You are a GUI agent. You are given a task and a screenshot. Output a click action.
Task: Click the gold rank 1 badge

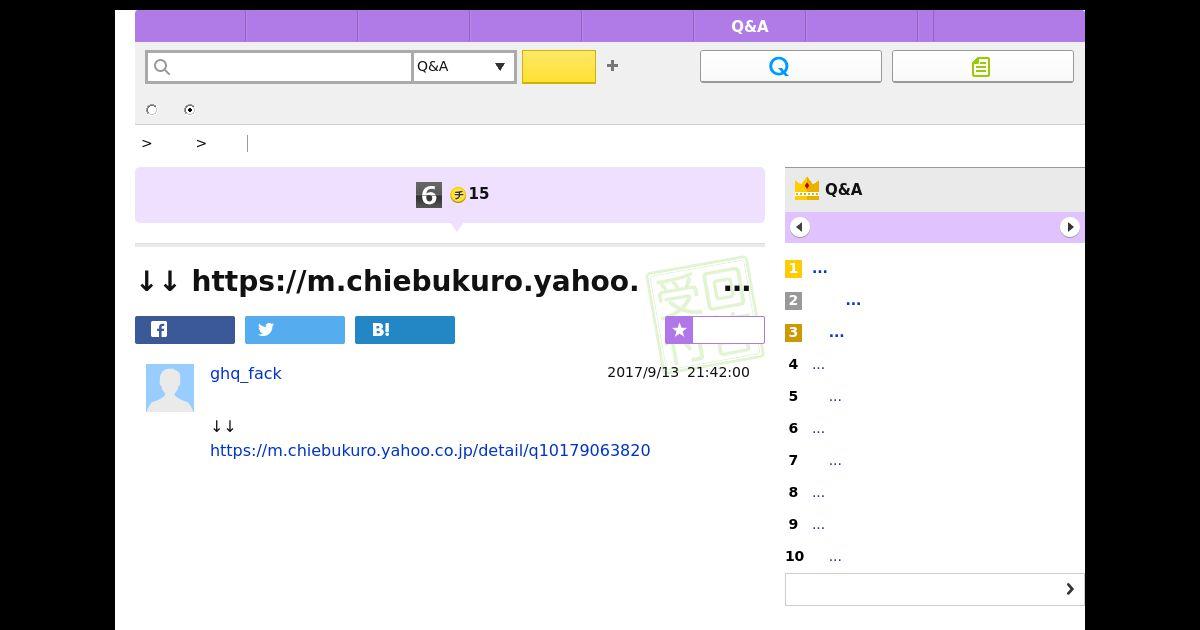[793, 269]
